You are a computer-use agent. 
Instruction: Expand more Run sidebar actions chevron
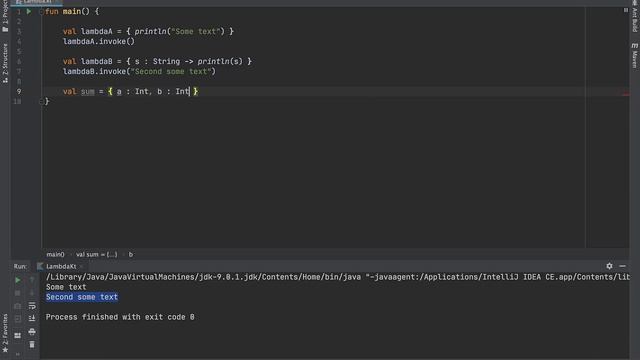[x=18, y=354]
